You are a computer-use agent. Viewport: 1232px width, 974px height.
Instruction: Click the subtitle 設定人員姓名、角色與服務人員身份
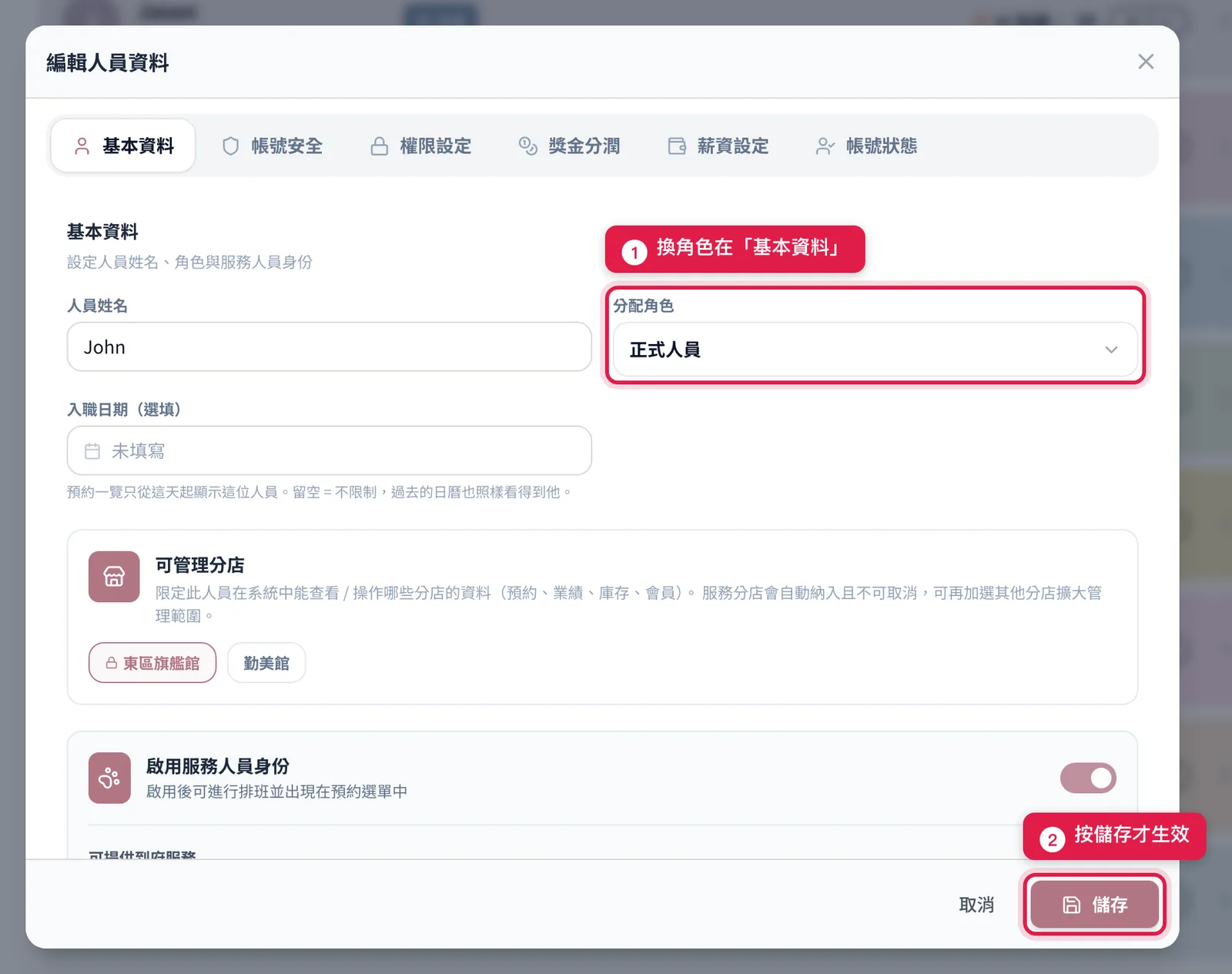(x=189, y=263)
